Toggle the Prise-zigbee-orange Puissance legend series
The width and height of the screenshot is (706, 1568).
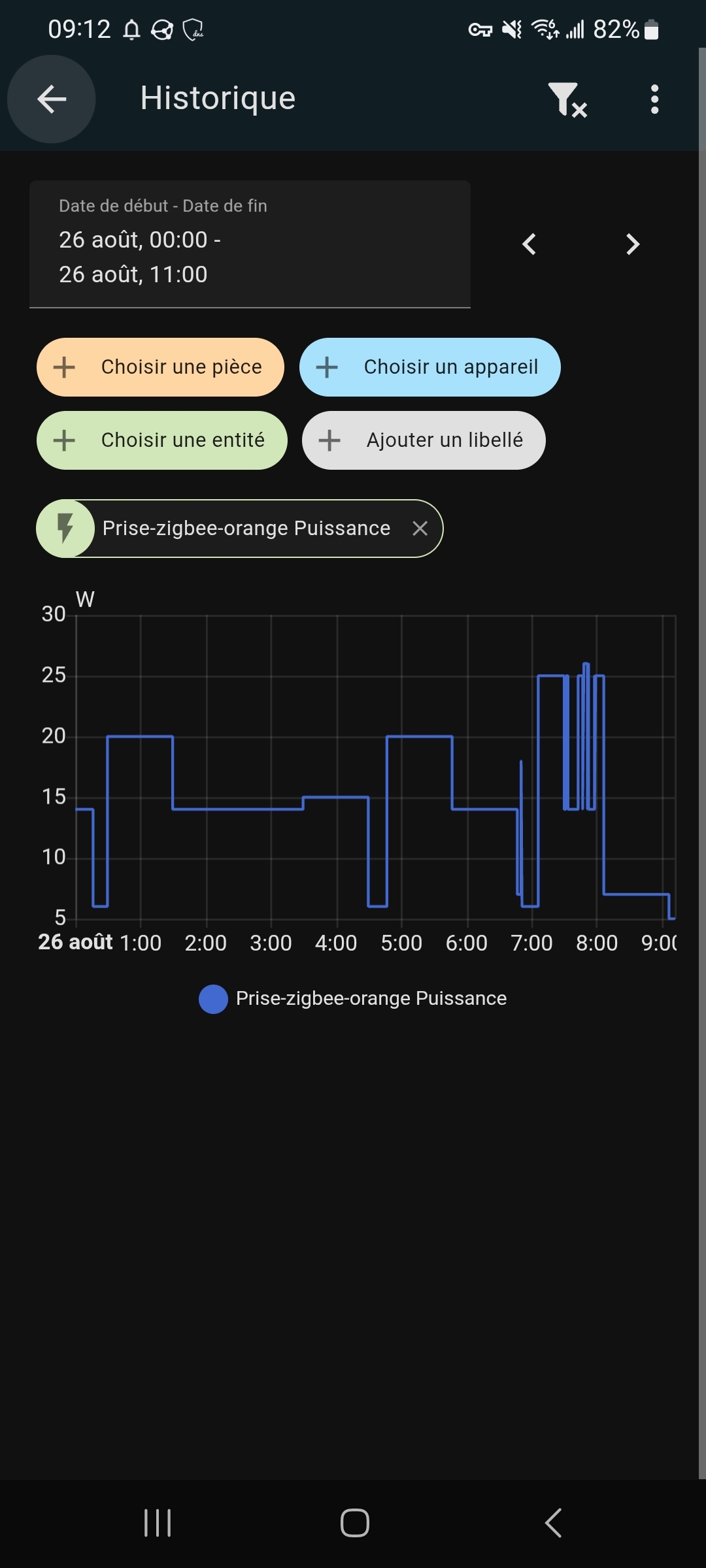371,998
